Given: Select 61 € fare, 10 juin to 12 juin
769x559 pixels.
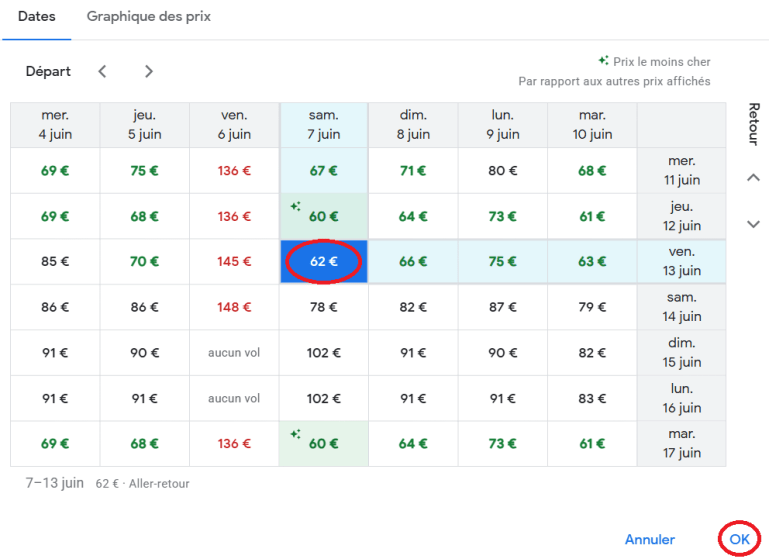Looking at the screenshot, I should coord(592,216).
